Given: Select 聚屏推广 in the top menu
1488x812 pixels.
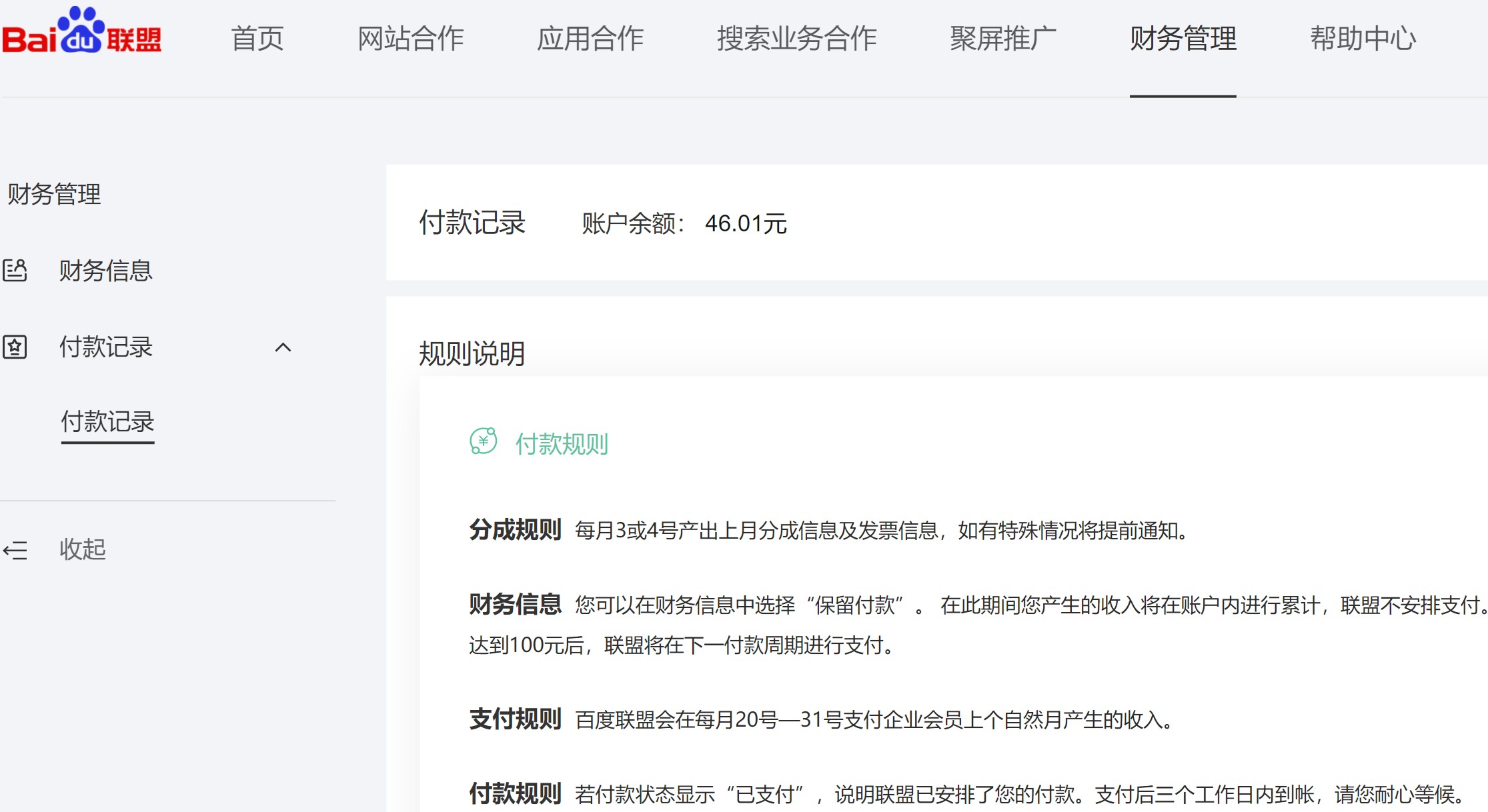Looking at the screenshot, I should pos(1003,39).
